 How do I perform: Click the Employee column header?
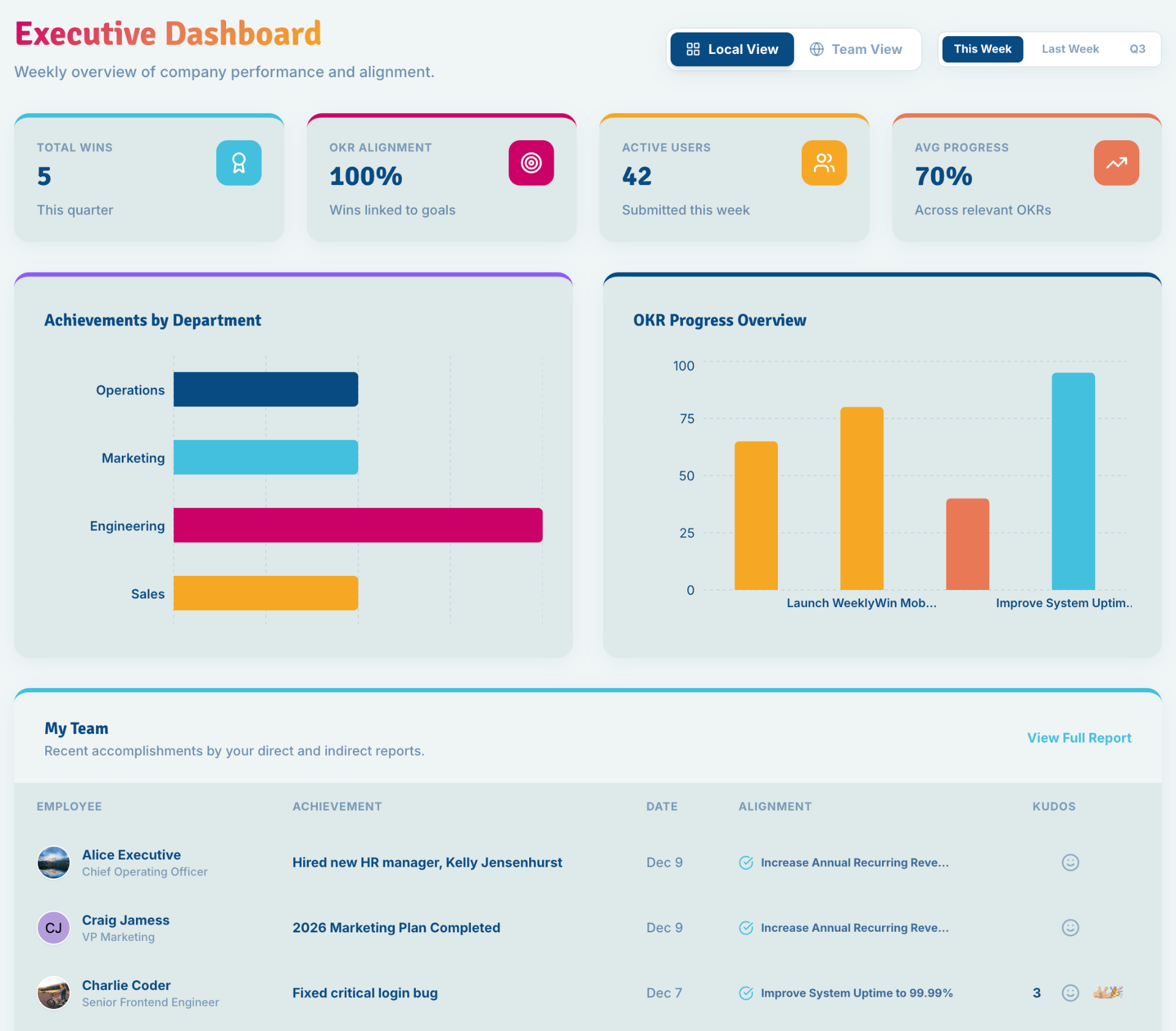coord(69,806)
